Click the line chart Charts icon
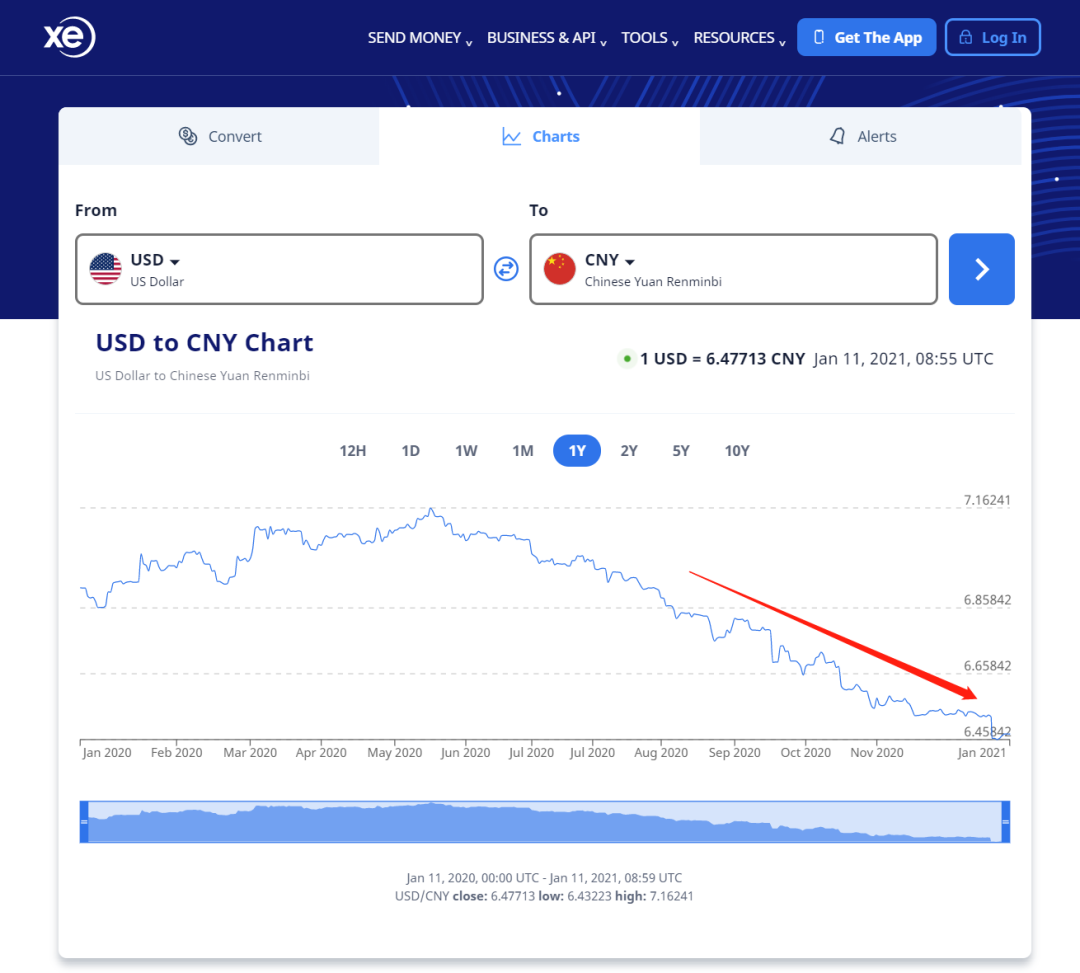 point(512,136)
